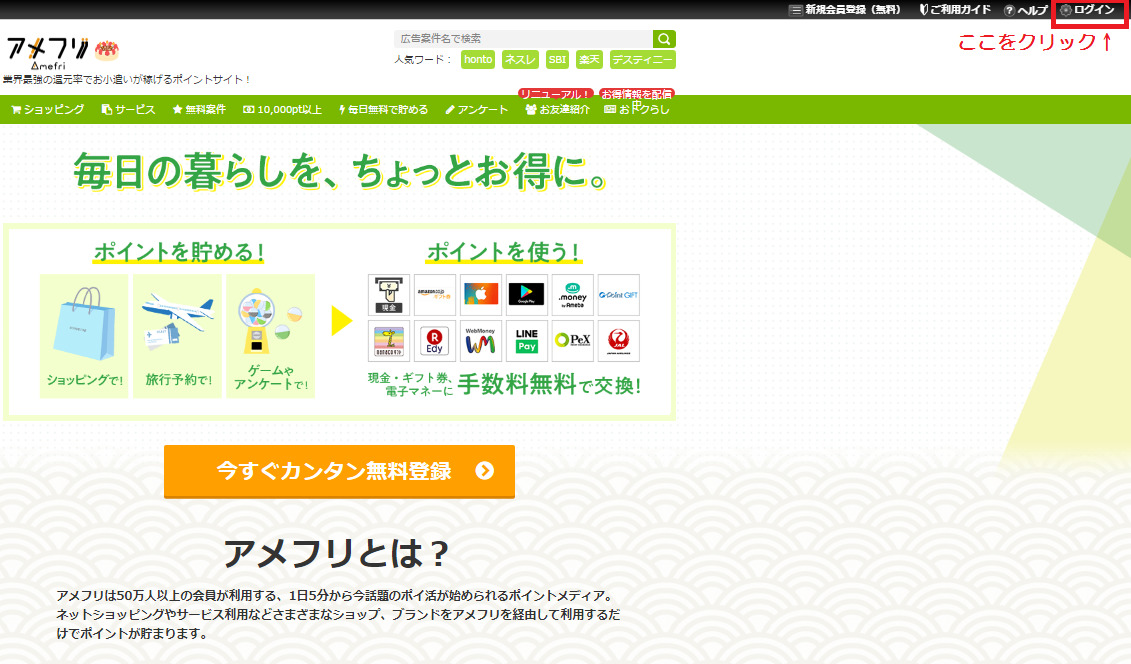Open the 10,000pt以上 menu
The height and width of the screenshot is (664, 1131).
(282, 110)
